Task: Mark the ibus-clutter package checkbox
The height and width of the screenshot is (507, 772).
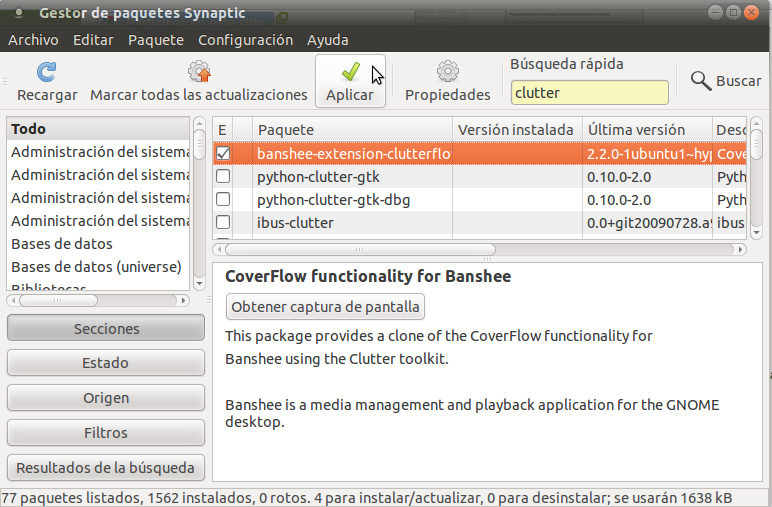Action: pos(223,222)
